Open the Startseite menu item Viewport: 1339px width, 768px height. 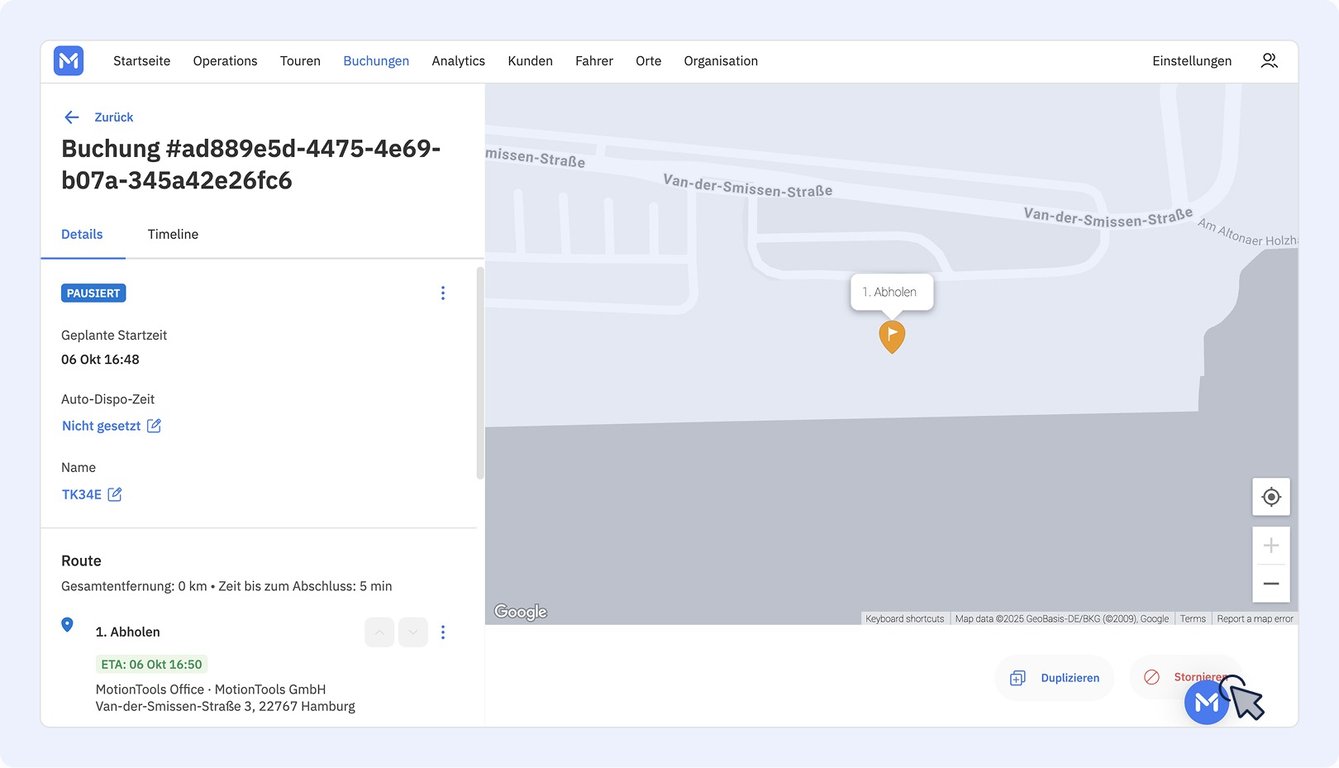[x=141, y=61]
